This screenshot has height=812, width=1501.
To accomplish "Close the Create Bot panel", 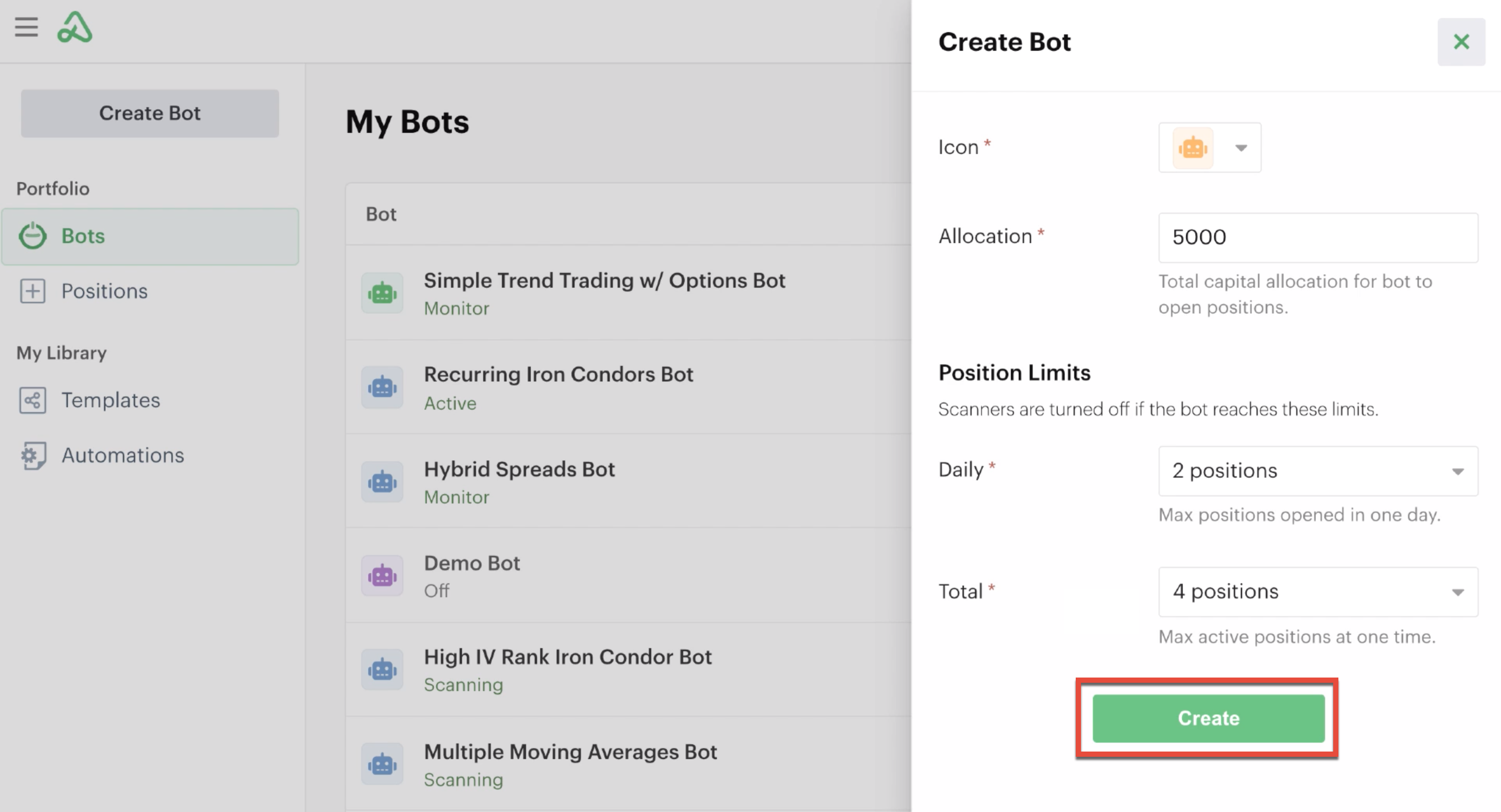I will coord(1461,41).
